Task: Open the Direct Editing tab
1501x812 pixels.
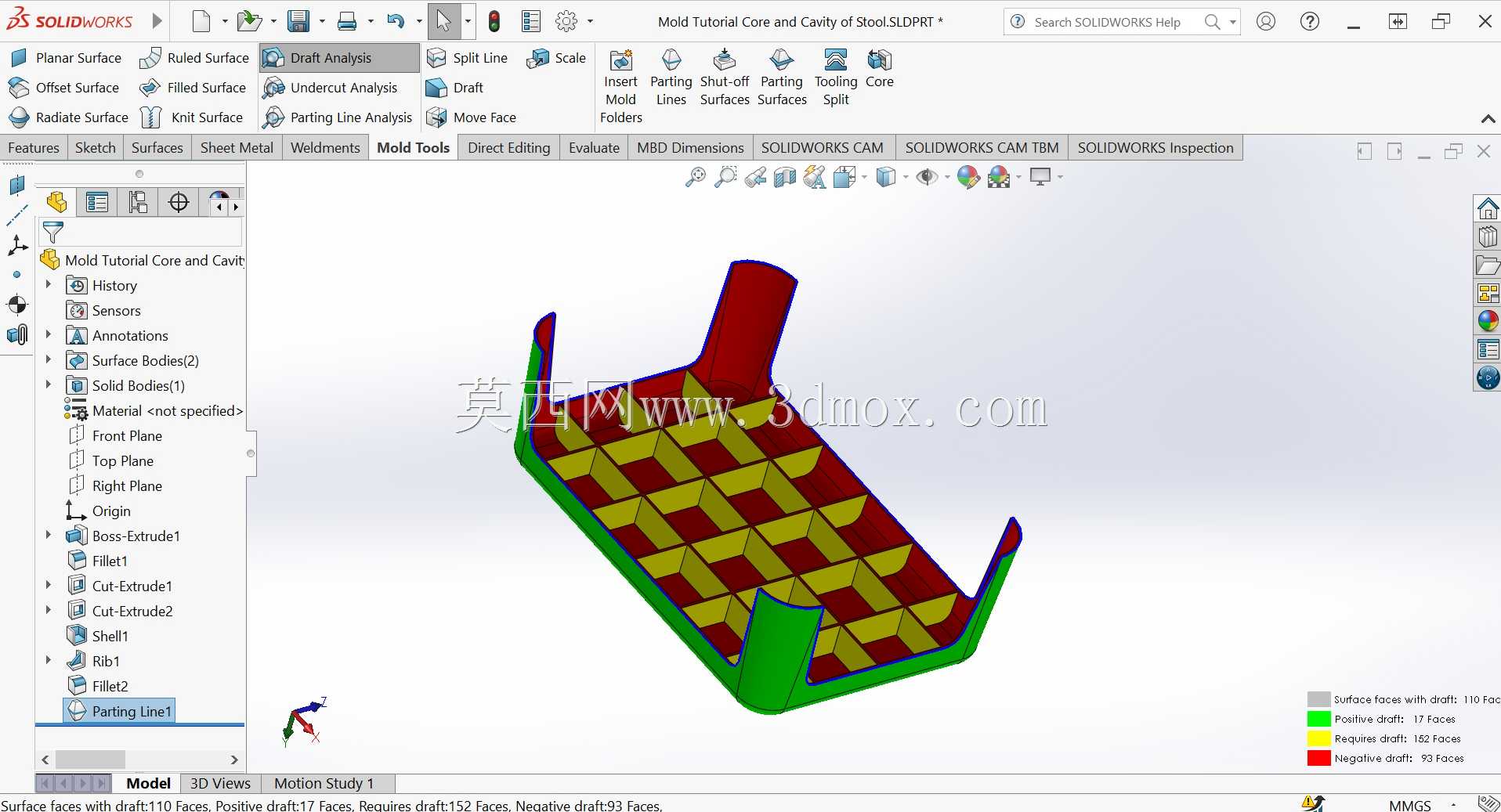Action: [x=509, y=148]
